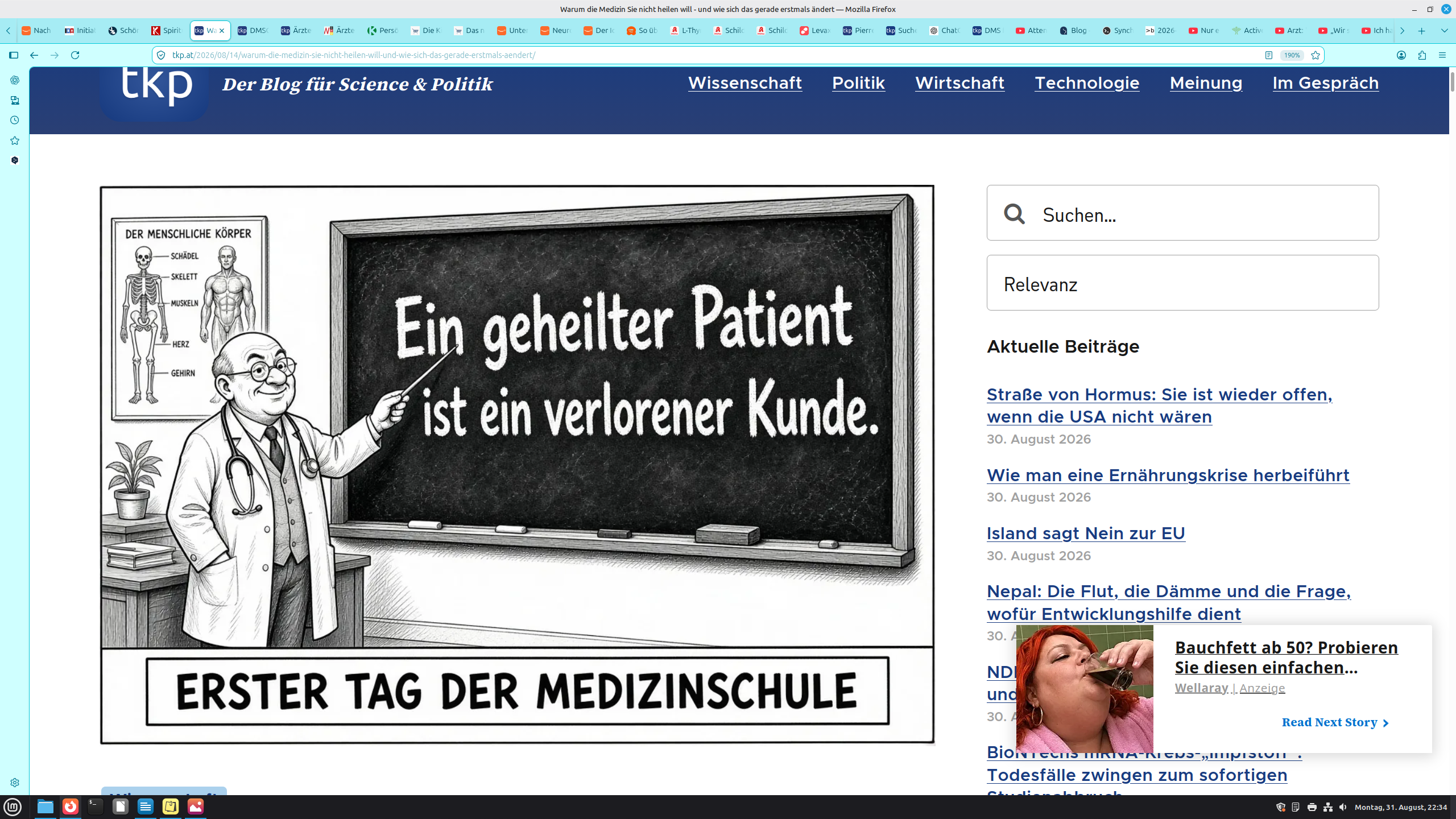Open the Wissenschaft section
This screenshot has height=819, width=1456.
pos(745,83)
